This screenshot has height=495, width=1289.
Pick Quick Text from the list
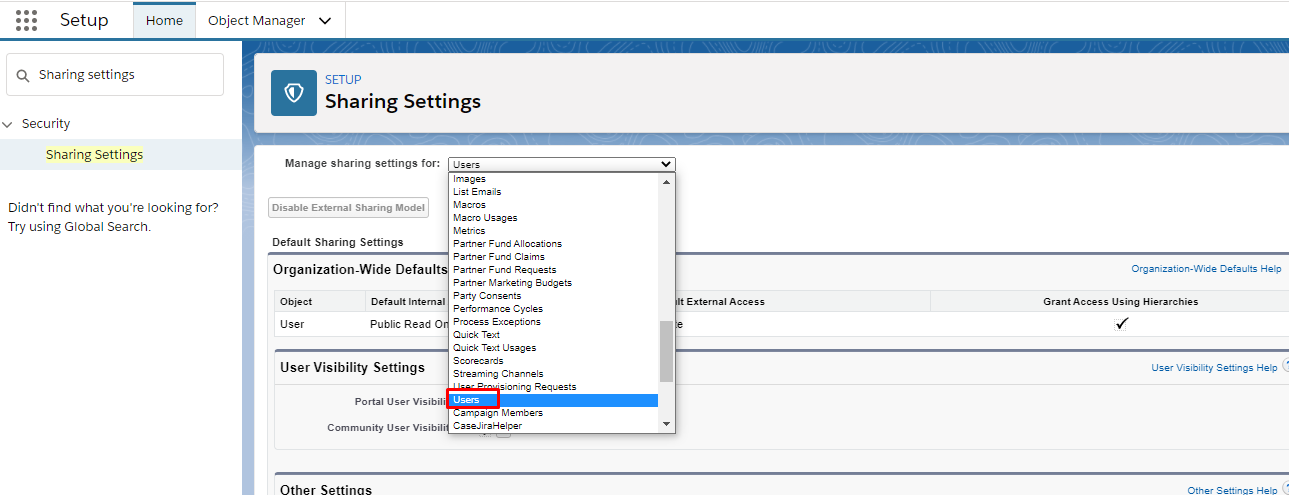point(553,335)
